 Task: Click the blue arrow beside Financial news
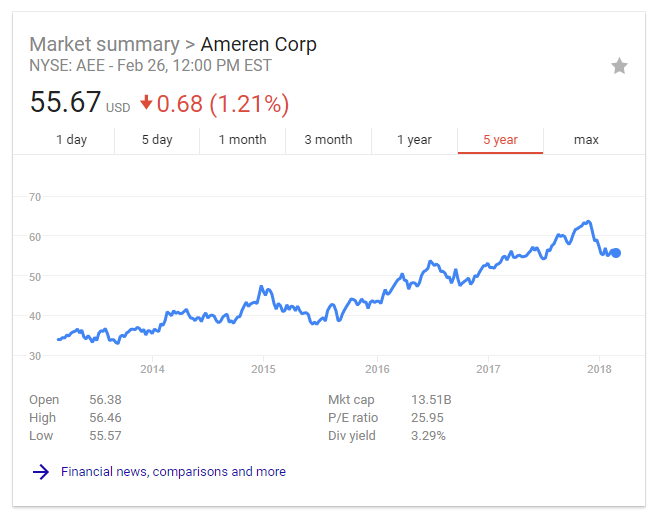41,472
